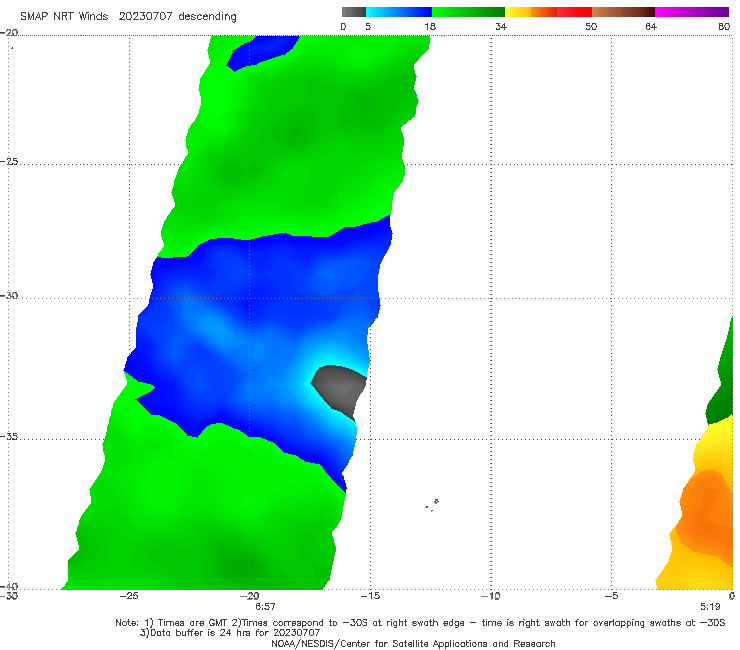Click the '18' label under the color bar
Viewport: 740px width, 650px height.
[430, 26]
